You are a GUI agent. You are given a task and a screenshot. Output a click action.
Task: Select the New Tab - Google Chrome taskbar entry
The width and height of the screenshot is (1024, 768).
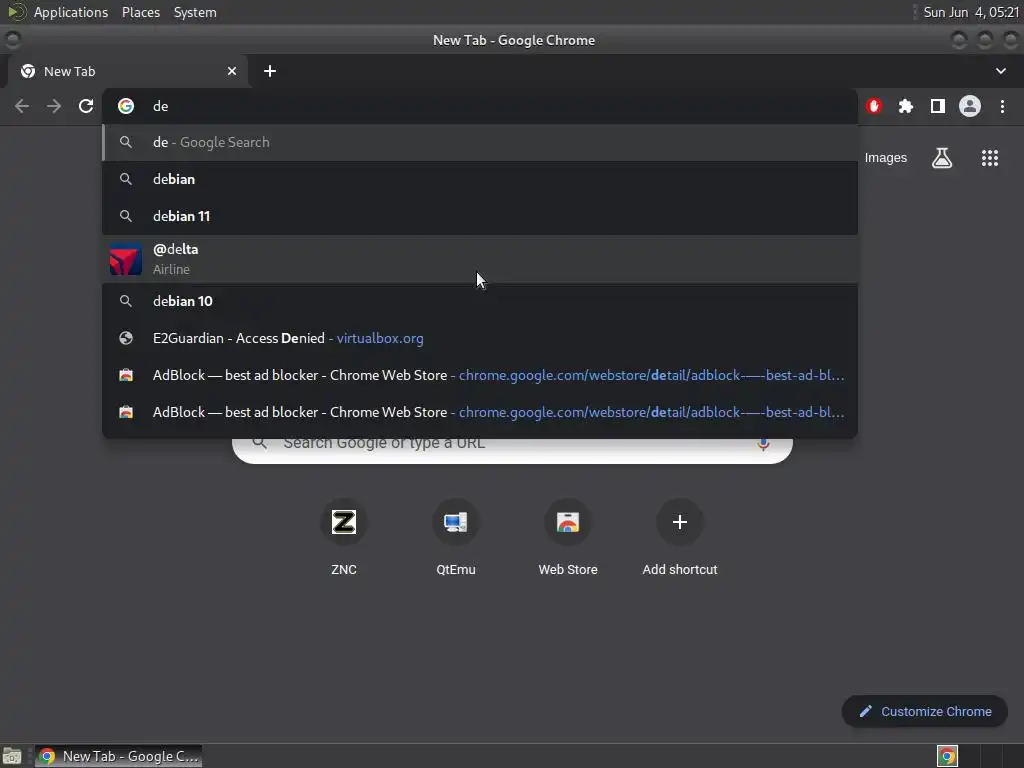[118, 756]
